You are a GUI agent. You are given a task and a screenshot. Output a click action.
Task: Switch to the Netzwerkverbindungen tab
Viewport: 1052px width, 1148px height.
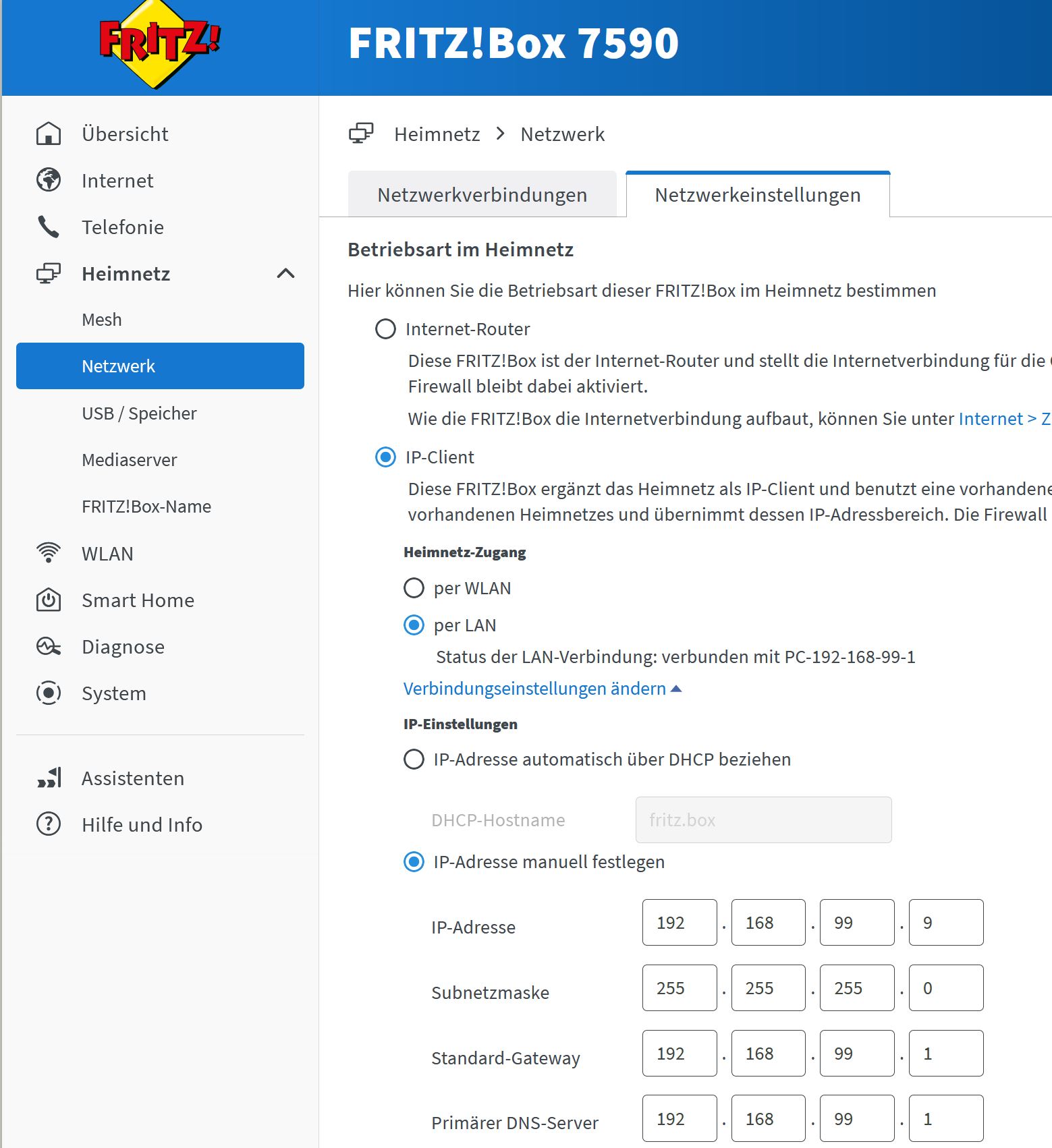click(482, 194)
